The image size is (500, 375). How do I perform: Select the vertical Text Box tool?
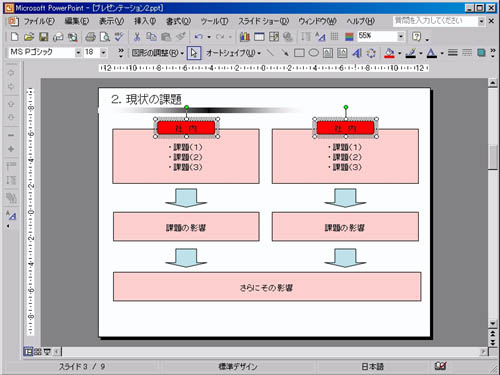click(342, 53)
